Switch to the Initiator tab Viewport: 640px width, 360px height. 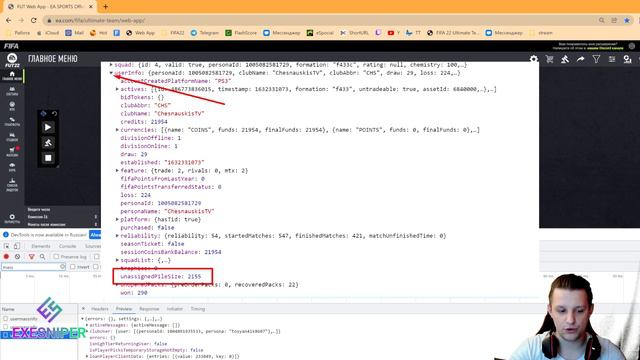coord(175,309)
